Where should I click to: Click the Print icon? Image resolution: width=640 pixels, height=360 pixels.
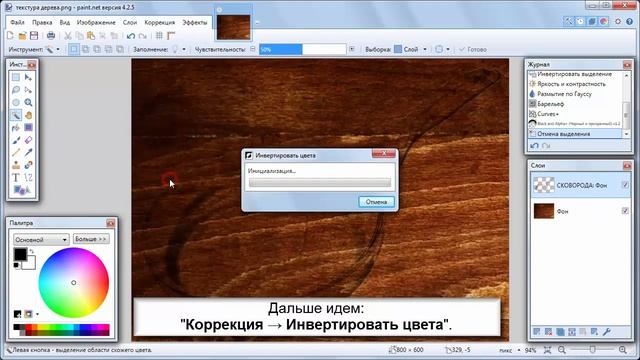click(51, 36)
